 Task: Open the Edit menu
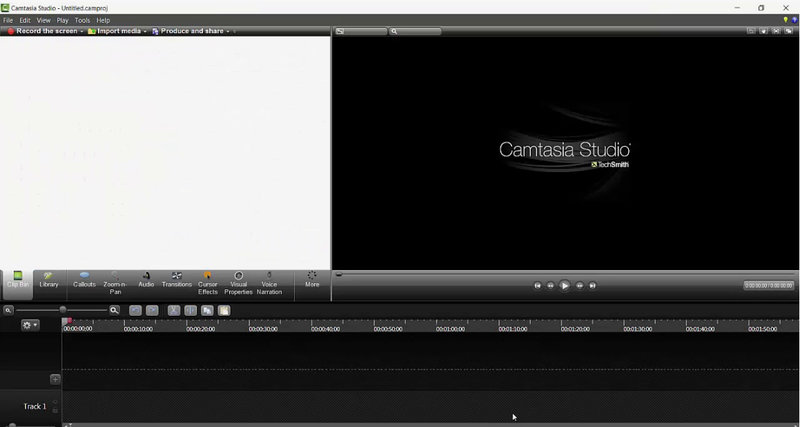pos(25,20)
